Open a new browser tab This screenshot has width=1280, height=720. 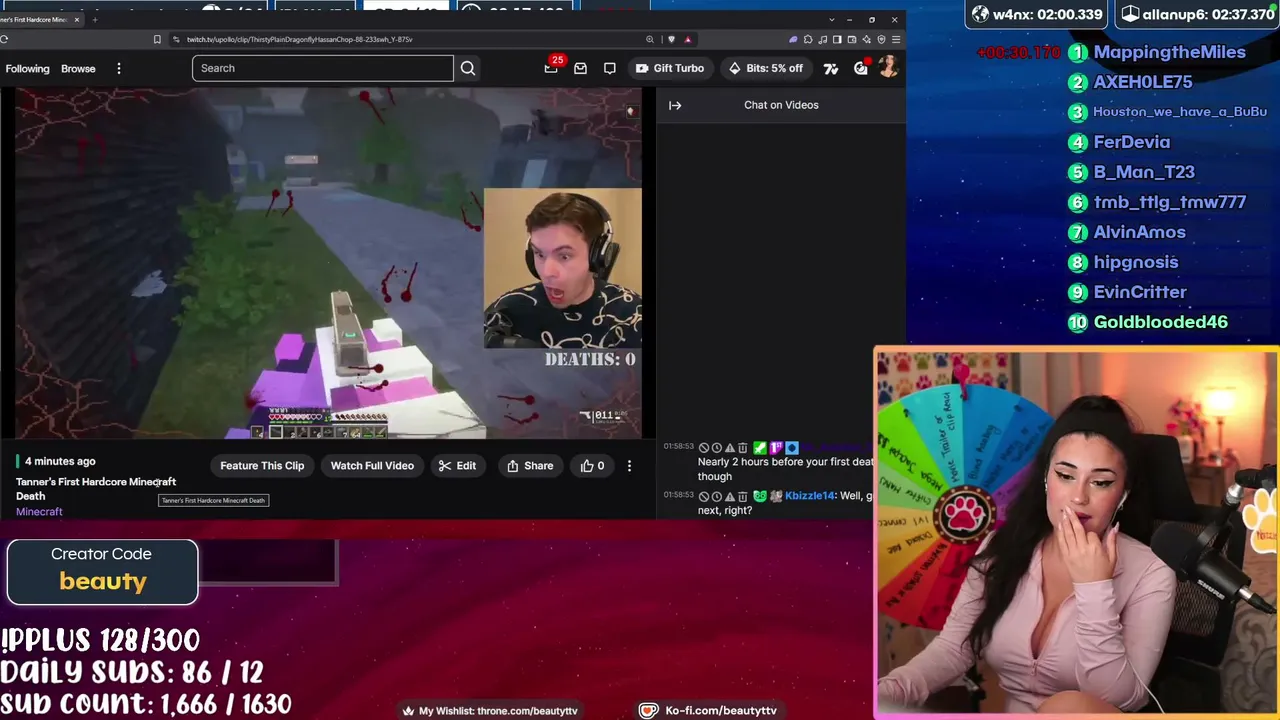(x=95, y=19)
